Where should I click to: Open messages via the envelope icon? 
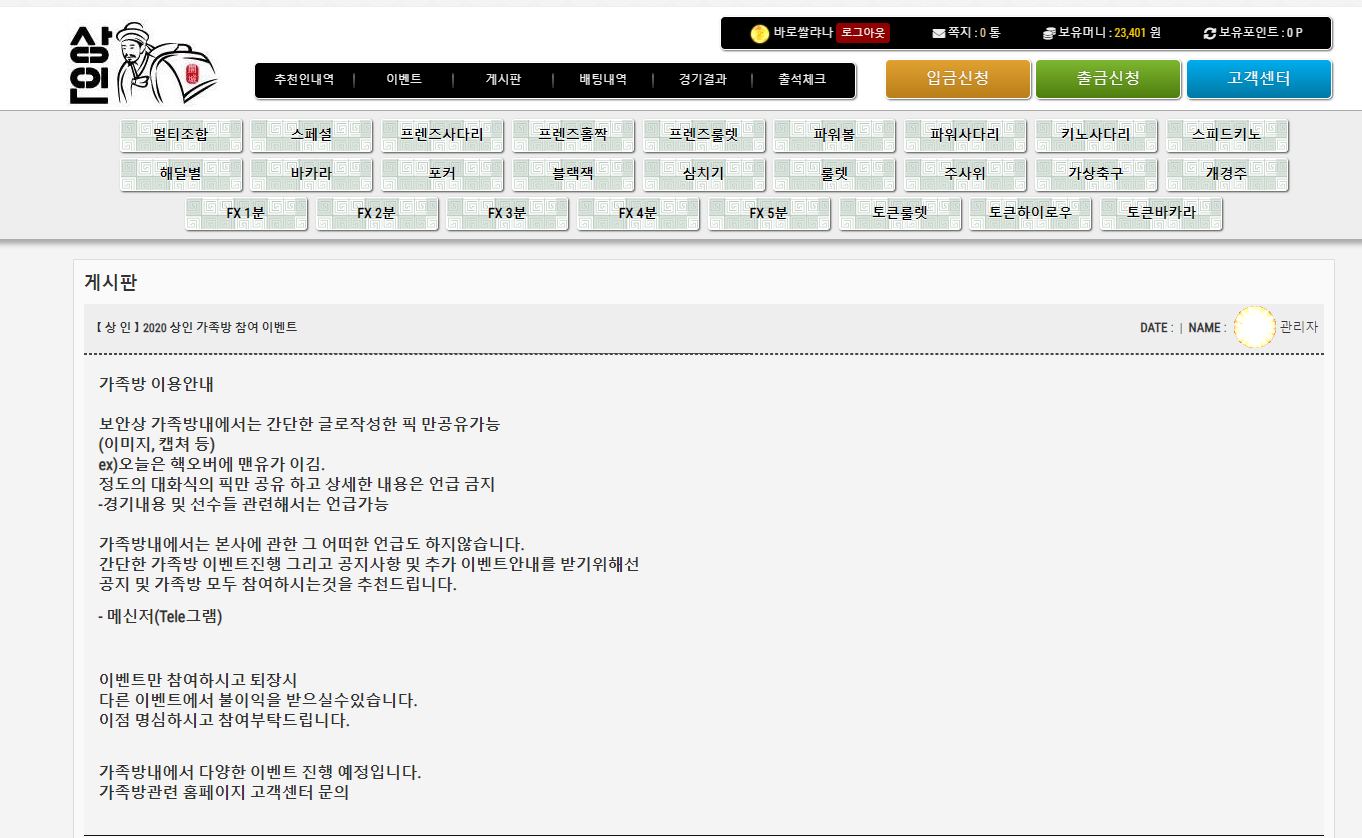(x=938, y=33)
